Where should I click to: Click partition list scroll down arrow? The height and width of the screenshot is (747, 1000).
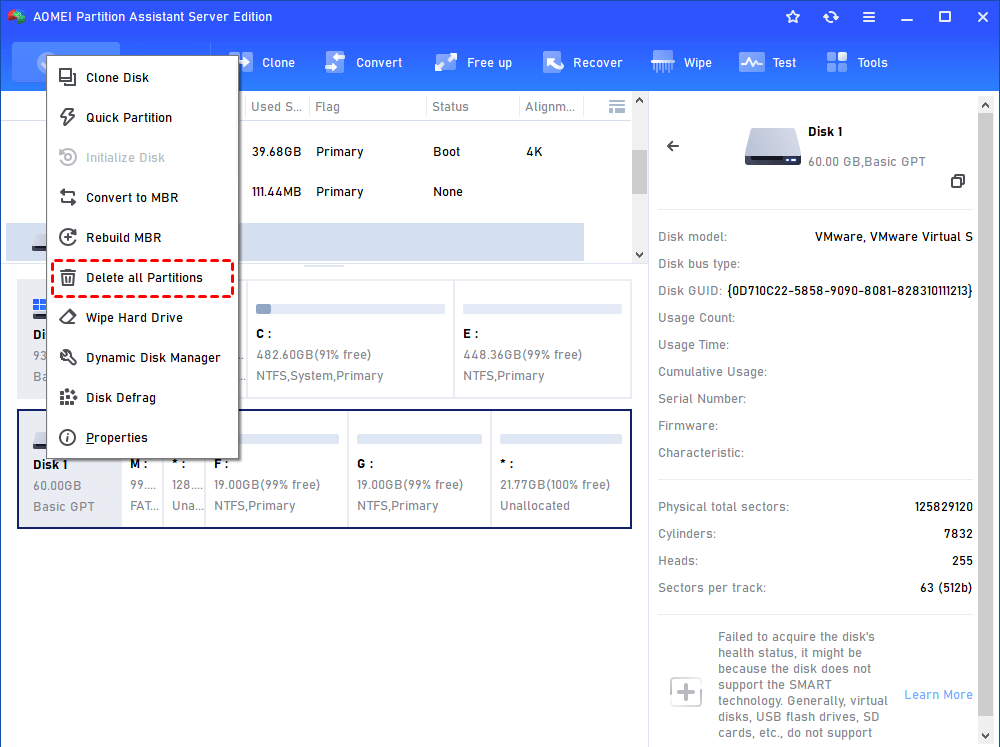point(640,255)
